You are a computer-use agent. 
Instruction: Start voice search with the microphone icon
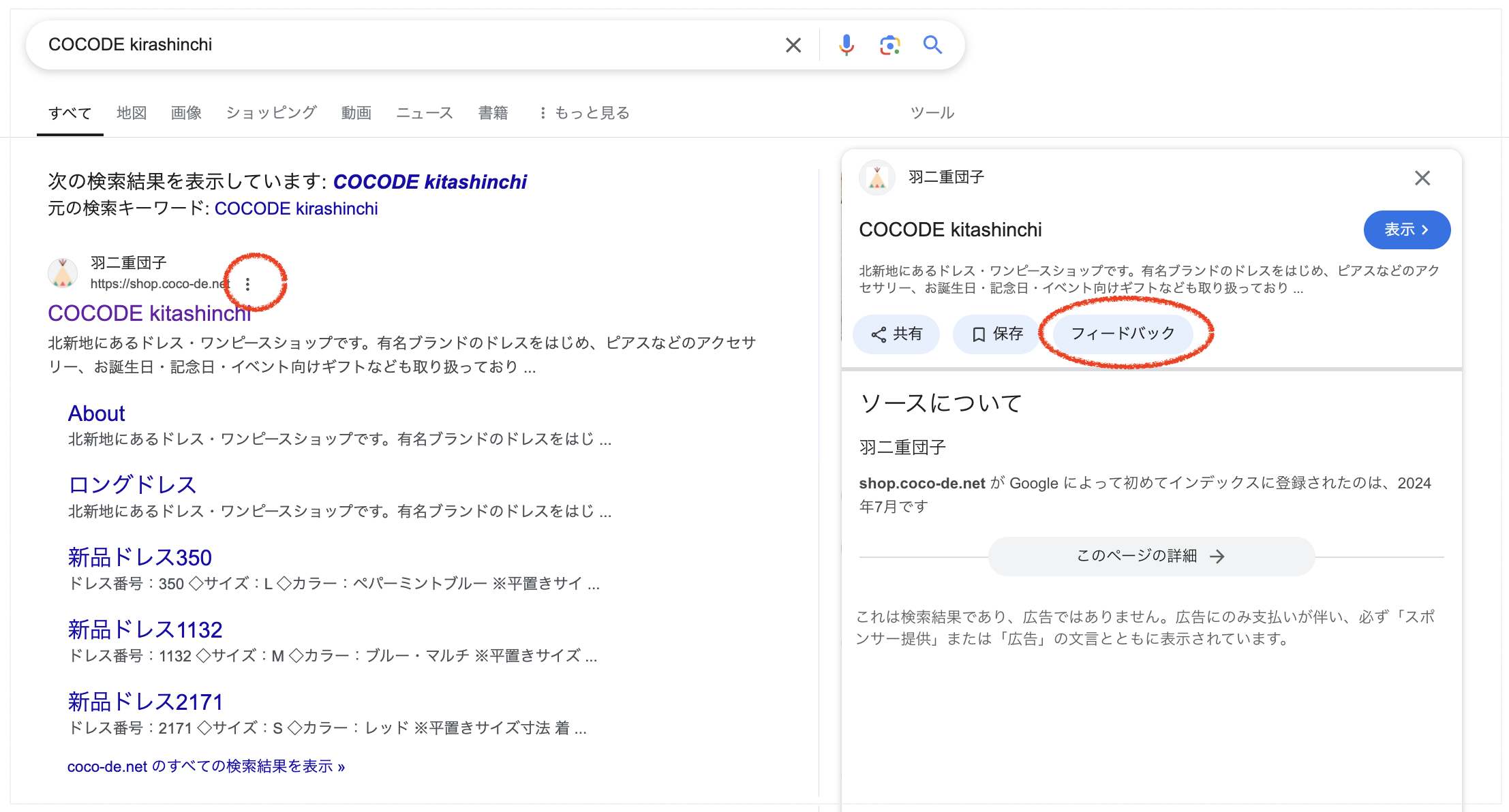tap(846, 45)
